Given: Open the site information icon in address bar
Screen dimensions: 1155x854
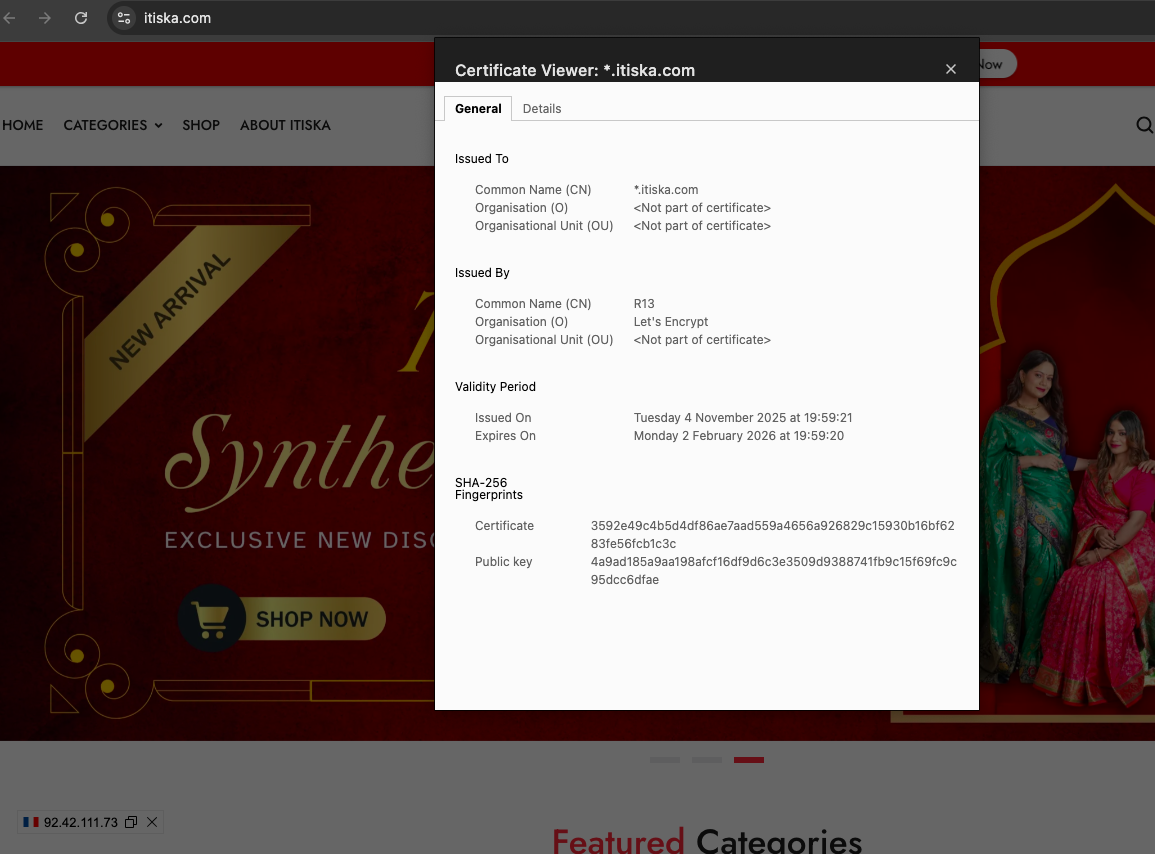Looking at the screenshot, I should (124, 18).
